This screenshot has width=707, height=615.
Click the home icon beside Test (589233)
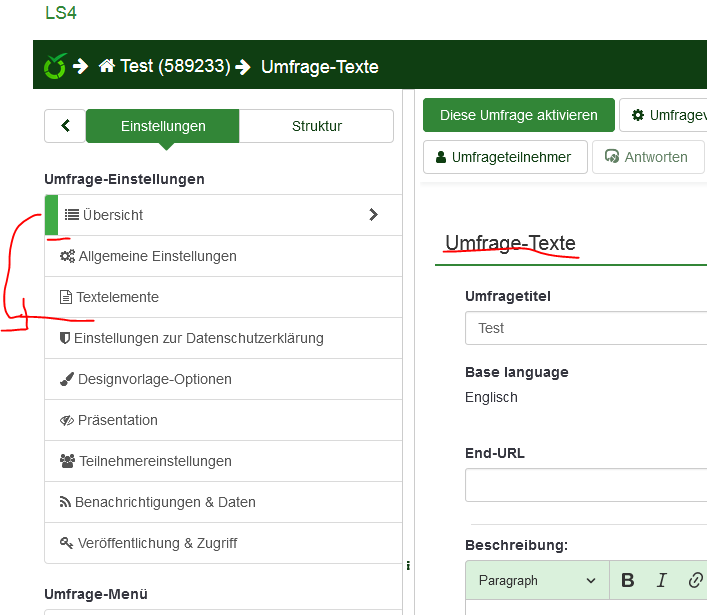pos(107,67)
